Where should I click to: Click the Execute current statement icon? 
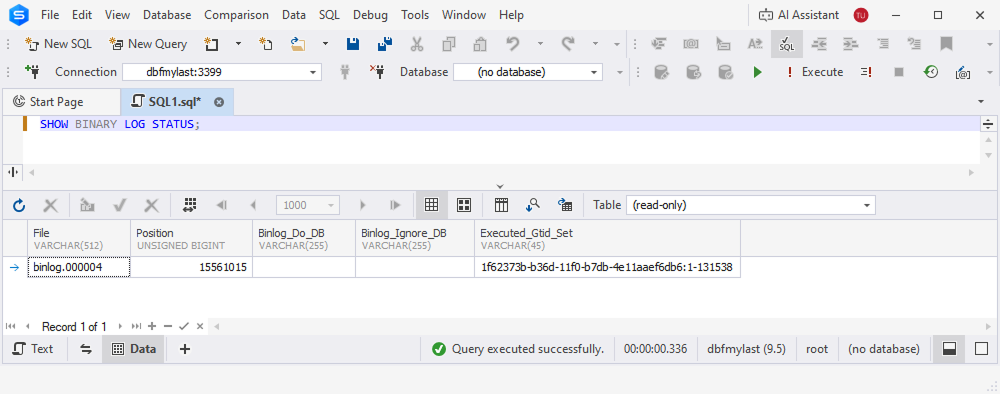[x=866, y=72]
